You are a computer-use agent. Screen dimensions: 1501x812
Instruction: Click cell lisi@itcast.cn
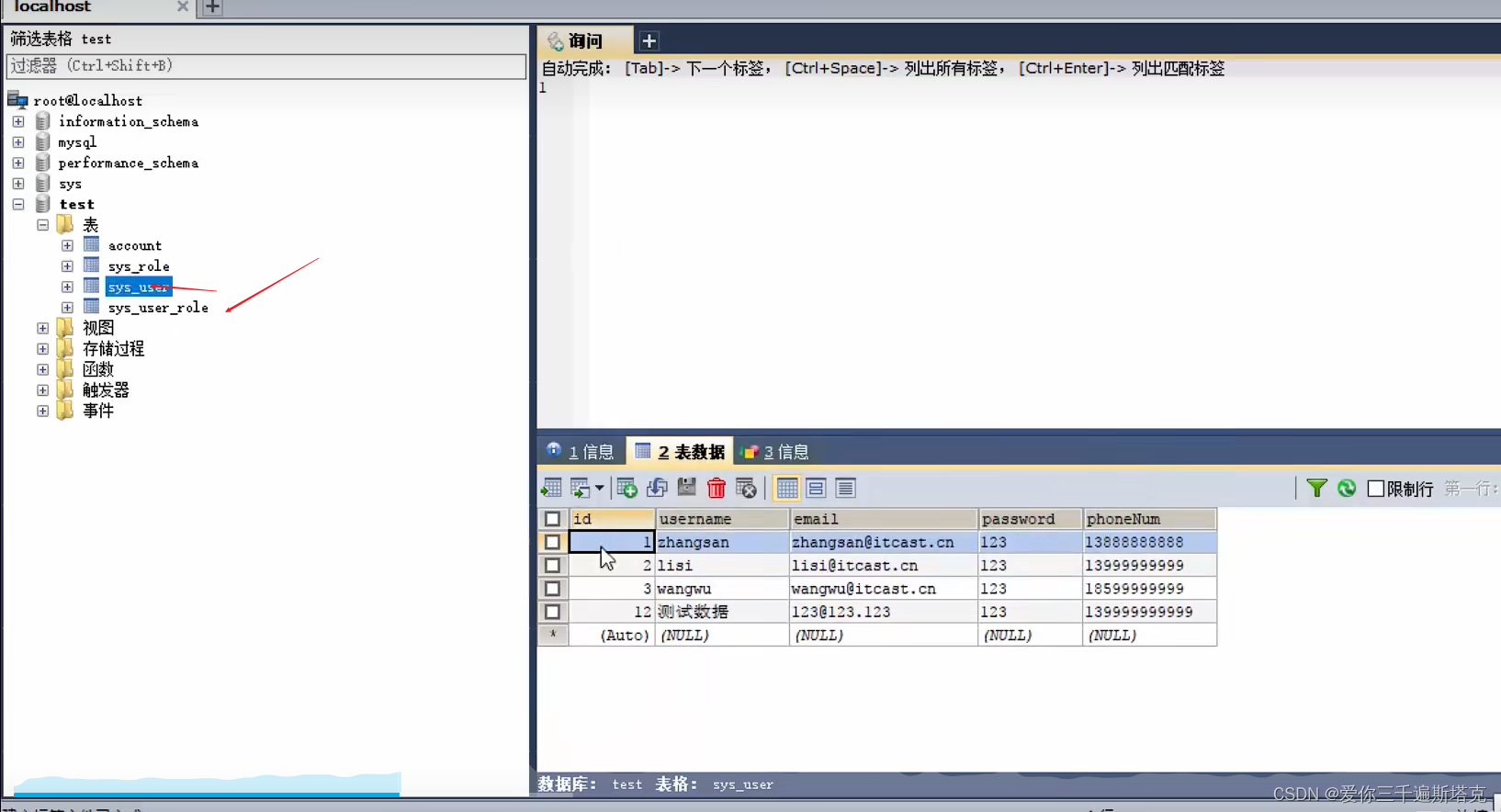point(884,565)
